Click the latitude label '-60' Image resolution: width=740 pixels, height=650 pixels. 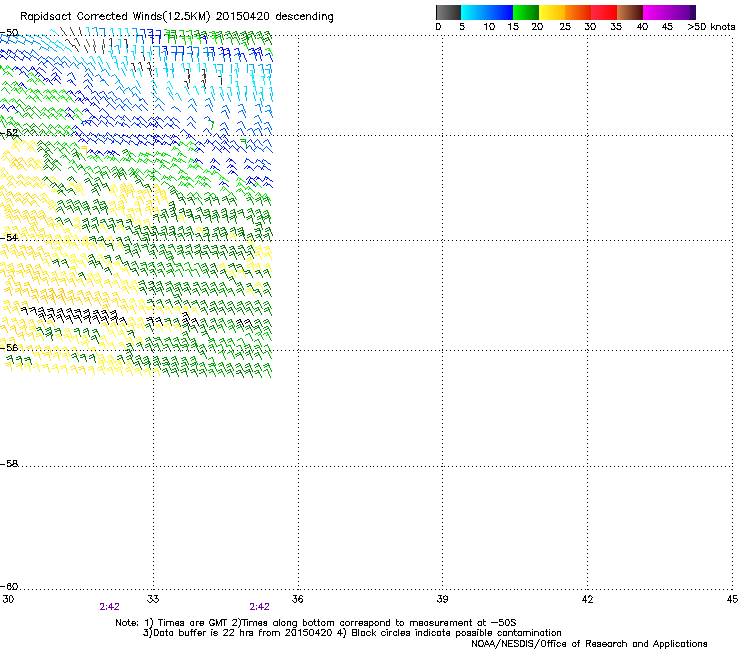pos(9,586)
